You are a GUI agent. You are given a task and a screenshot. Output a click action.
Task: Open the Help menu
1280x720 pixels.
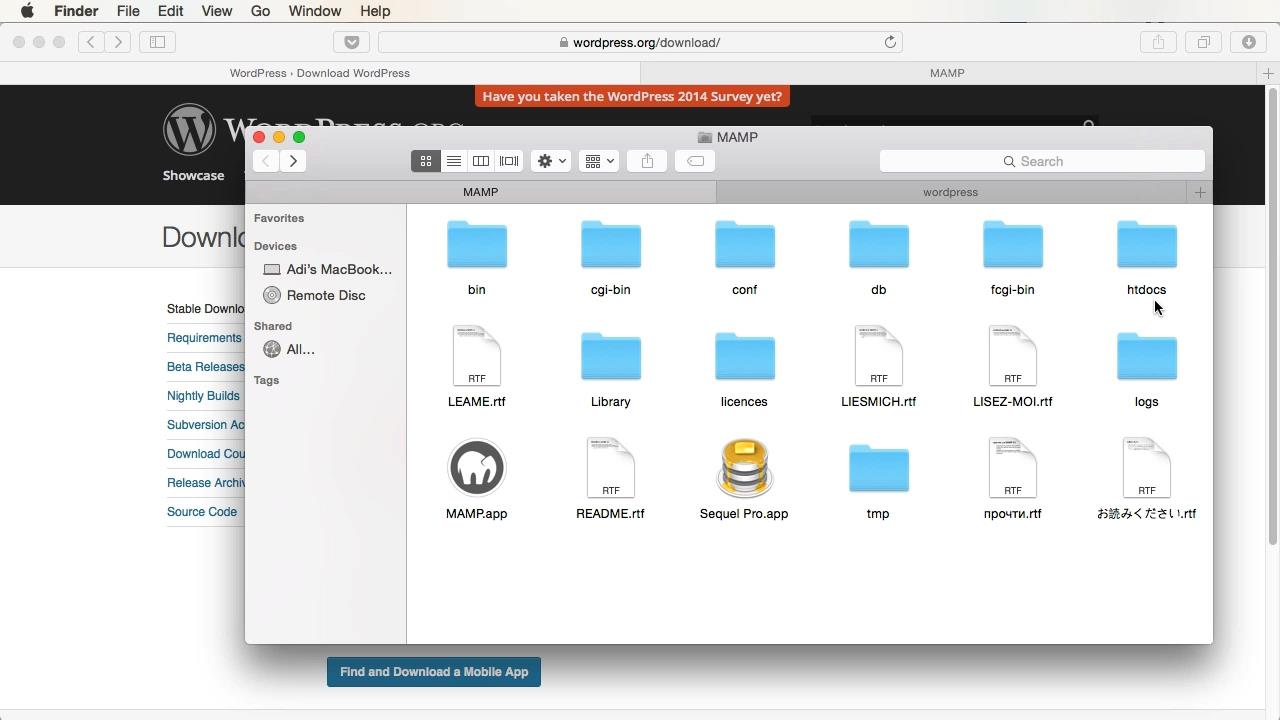click(x=375, y=11)
